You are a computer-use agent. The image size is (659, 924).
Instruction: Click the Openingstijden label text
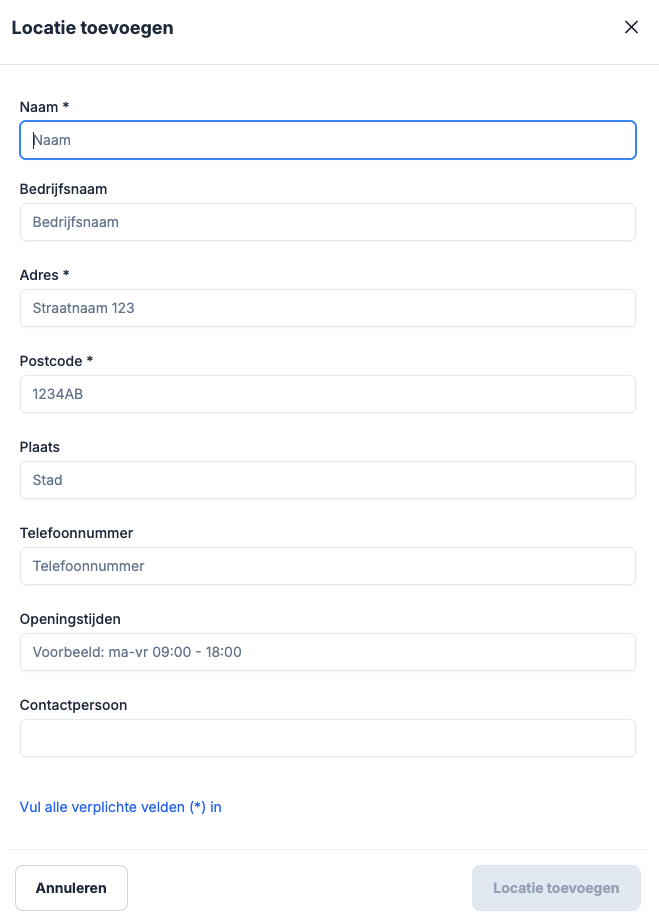click(70, 618)
